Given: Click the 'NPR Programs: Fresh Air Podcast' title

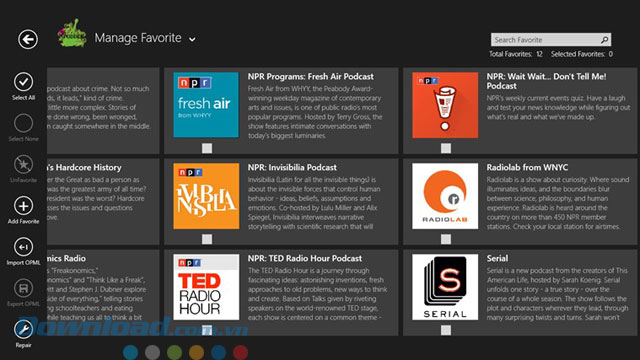Looking at the screenshot, I should [311, 77].
